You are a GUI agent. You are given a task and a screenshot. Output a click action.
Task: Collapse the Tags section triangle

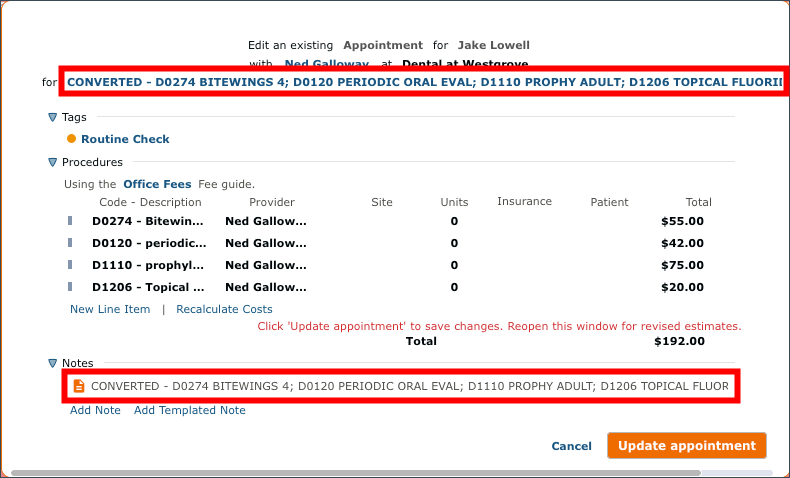[52, 117]
